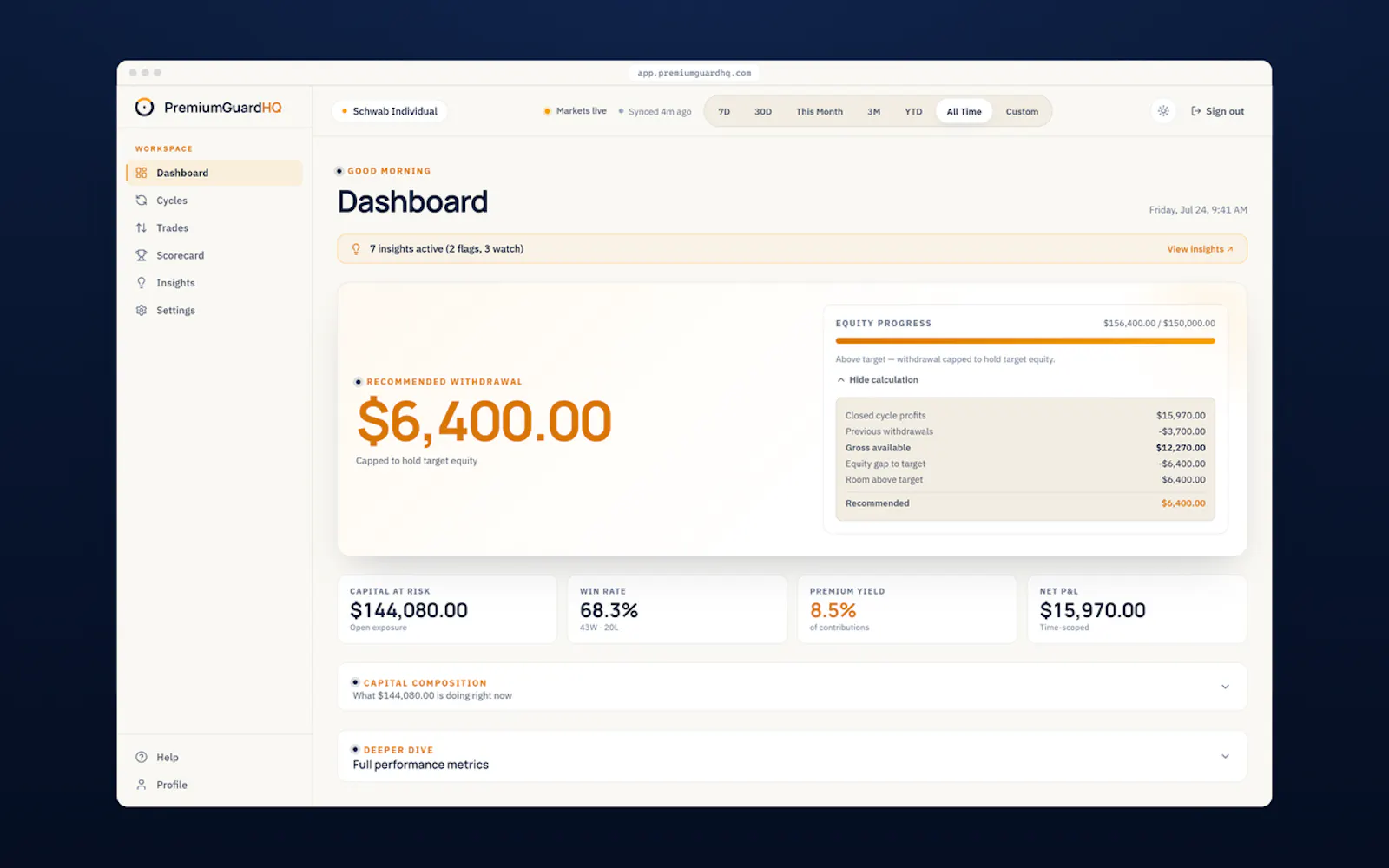This screenshot has height=868, width=1389.
Task: Click the 43W - 20L record text
Action: 599,628
